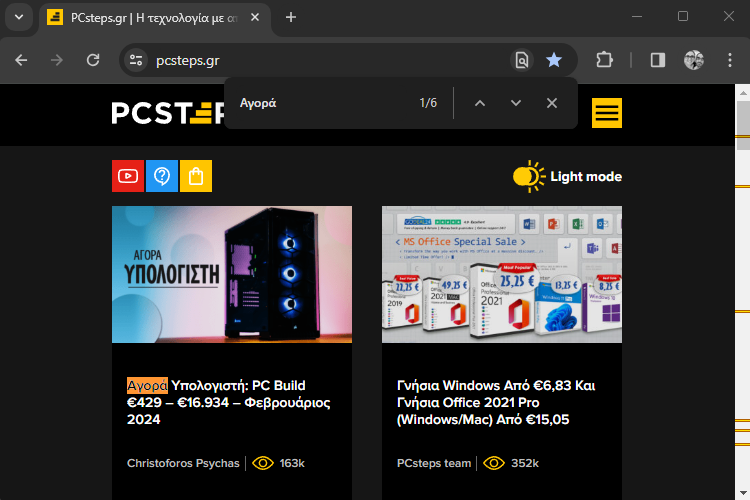The image size is (750, 500).
Task: Reload the pcsteps.gr page
Action: [93, 60]
